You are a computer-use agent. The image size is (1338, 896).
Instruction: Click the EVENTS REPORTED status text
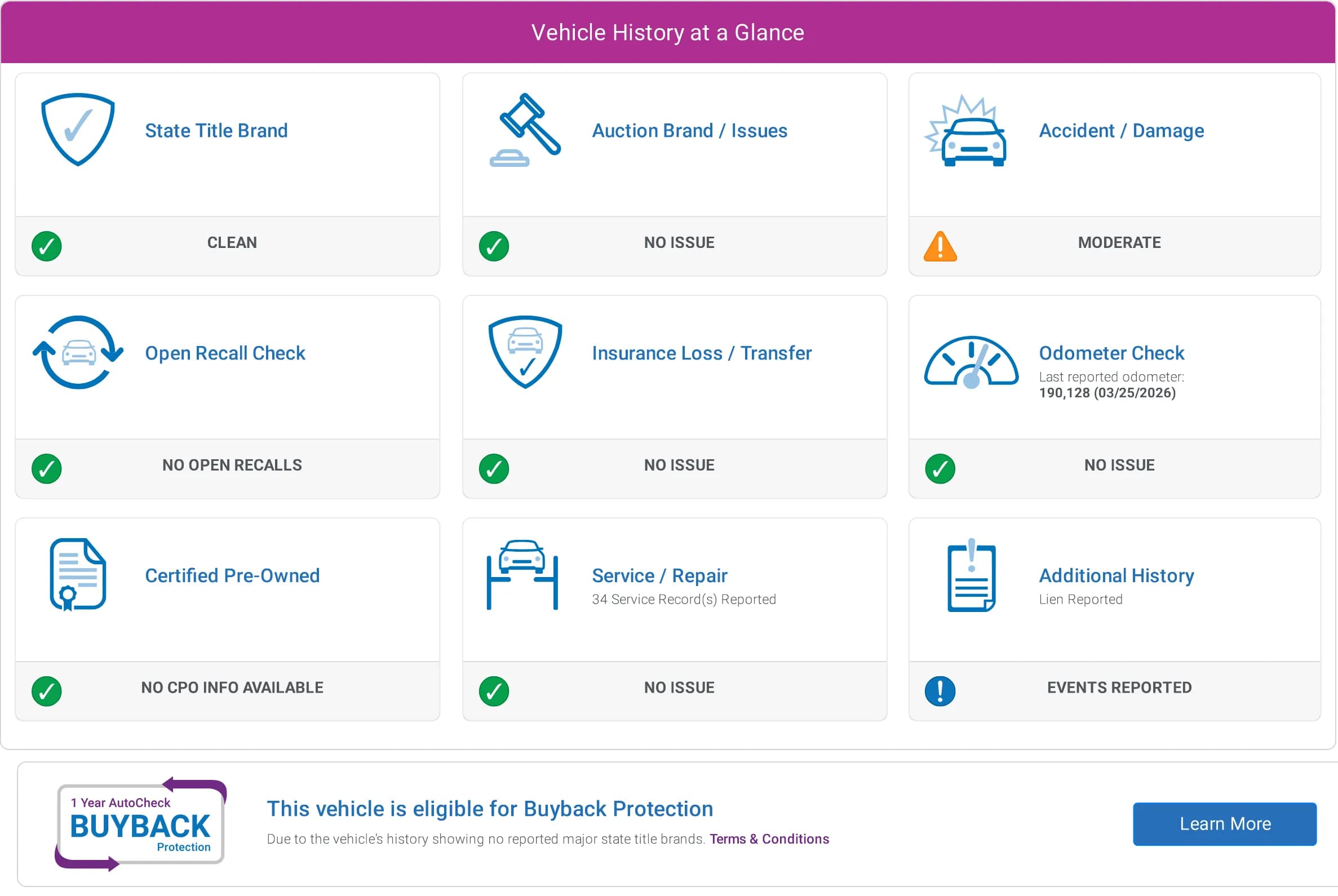(1119, 687)
